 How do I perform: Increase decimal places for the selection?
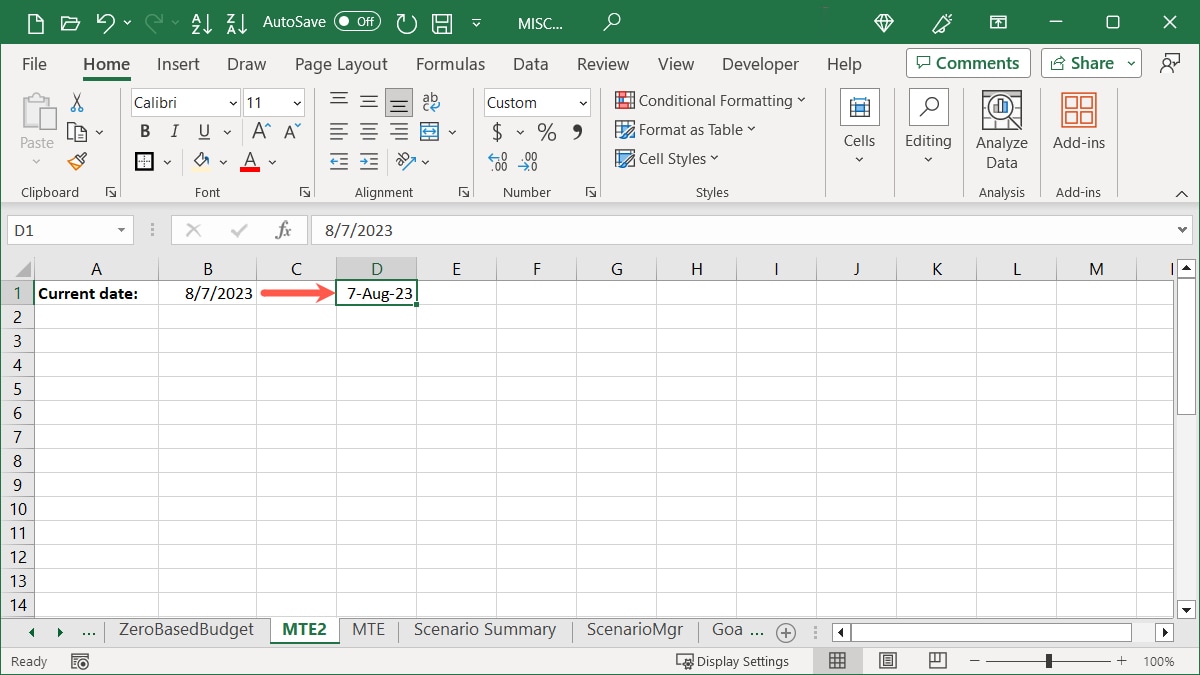497,161
